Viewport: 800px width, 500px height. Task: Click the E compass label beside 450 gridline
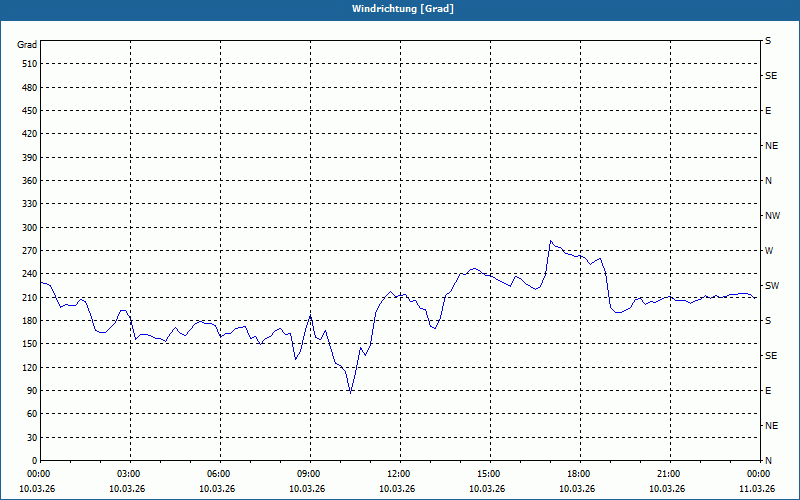pos(768,111)
